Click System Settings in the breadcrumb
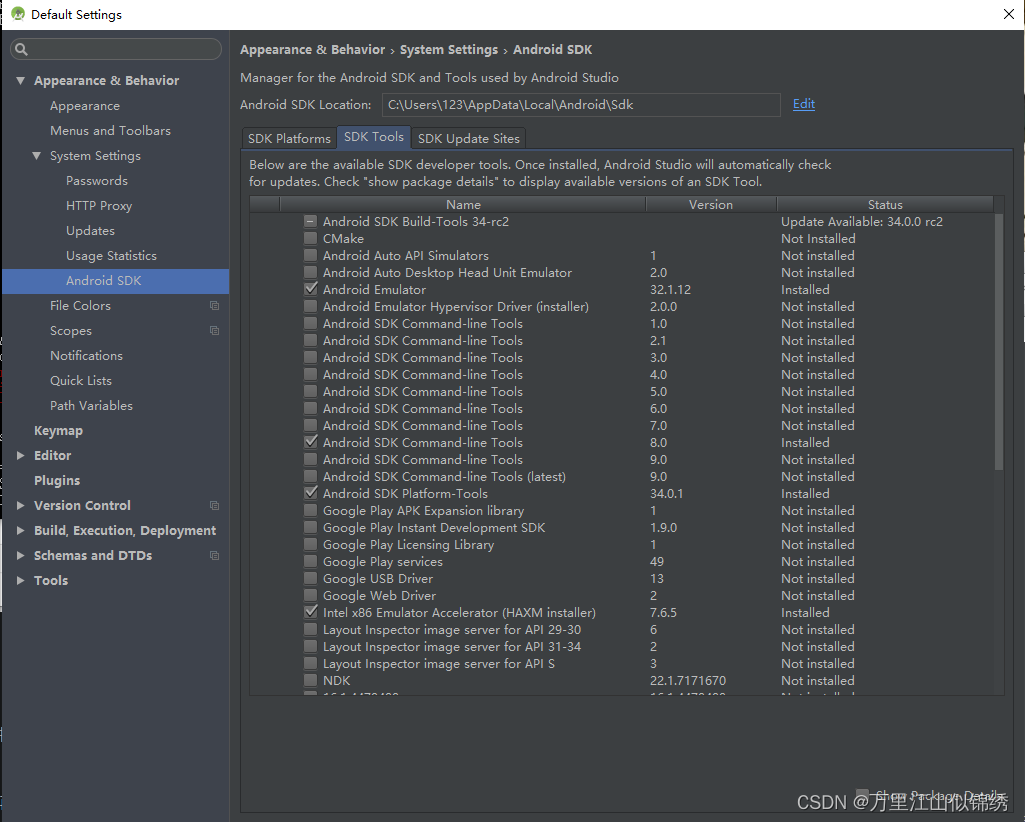 tap(448, 50)
